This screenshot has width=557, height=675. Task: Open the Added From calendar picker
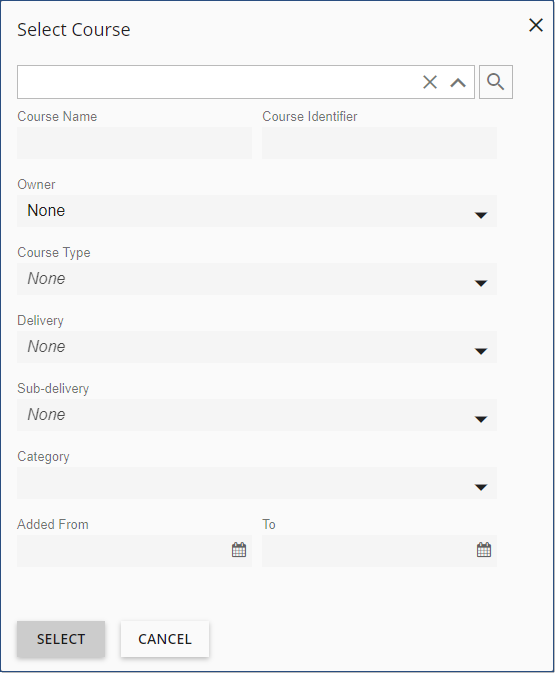click(x=239, y=550)
